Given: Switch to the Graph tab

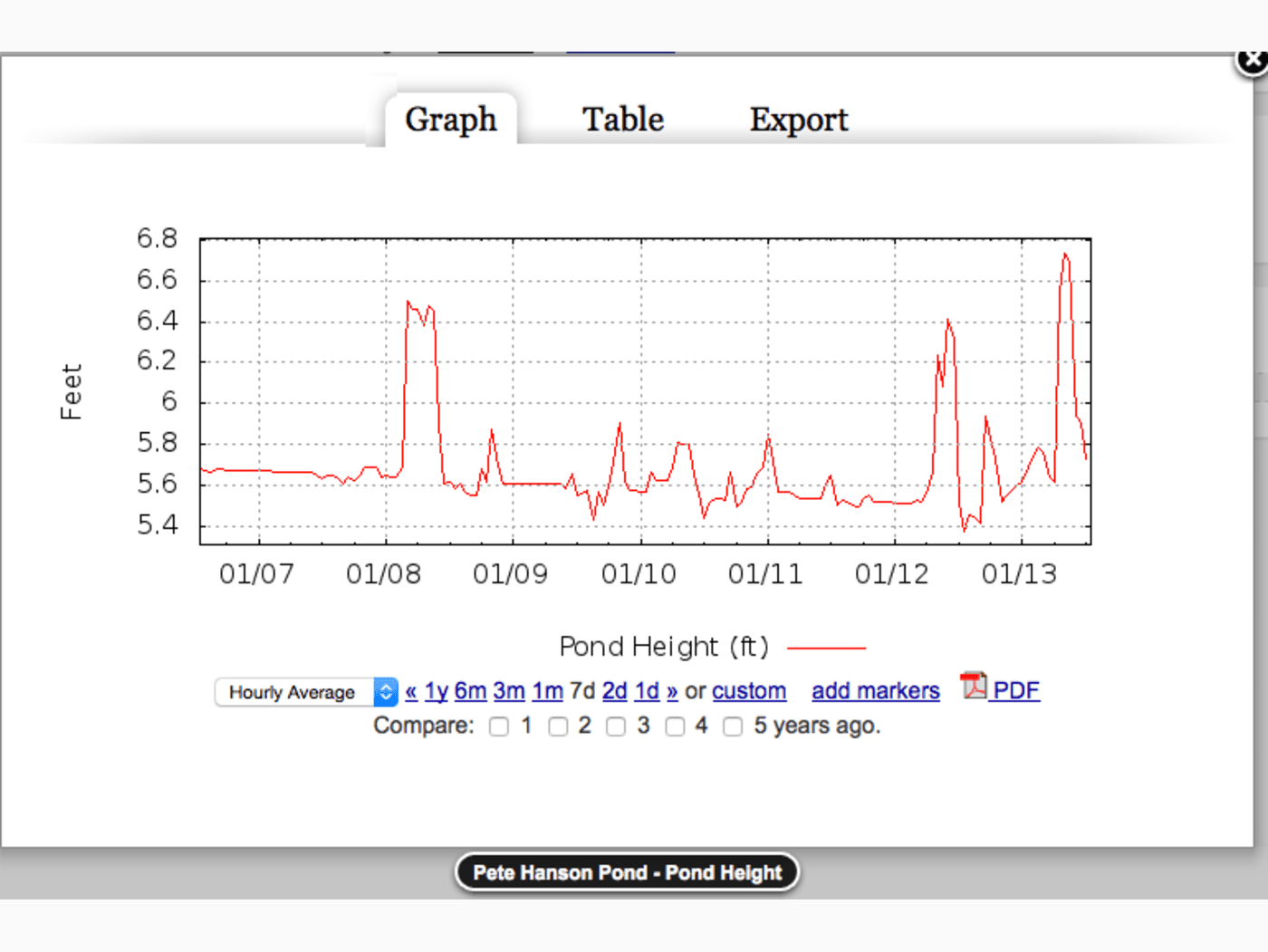Looking at the screenshot, I should point(451,120).
